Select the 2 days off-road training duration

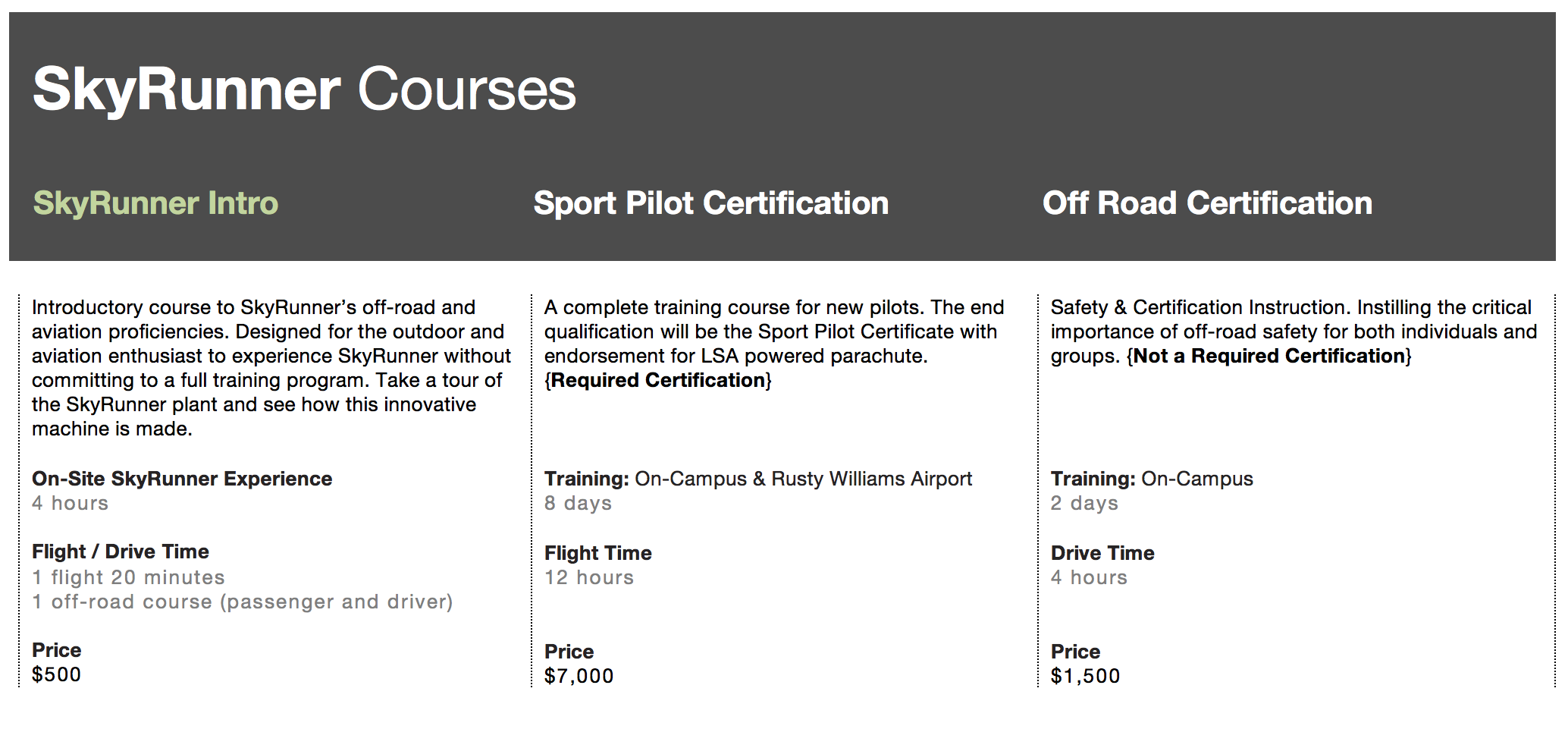[1084, 503]
